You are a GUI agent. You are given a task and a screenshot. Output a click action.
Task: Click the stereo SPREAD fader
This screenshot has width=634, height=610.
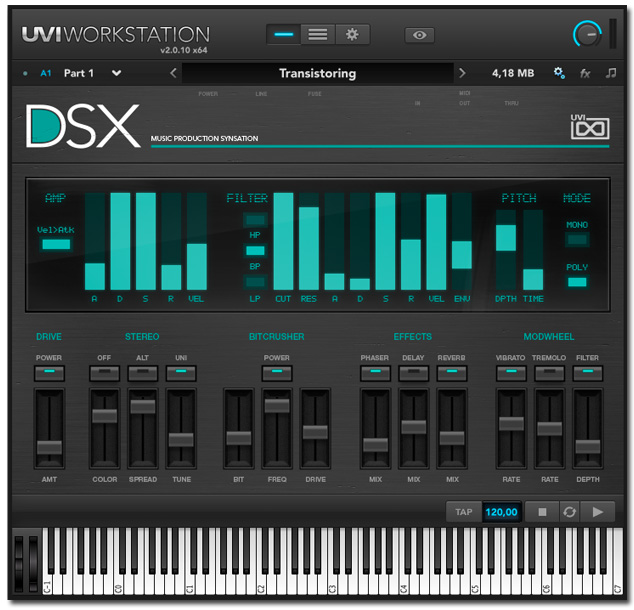pos(143,407)
